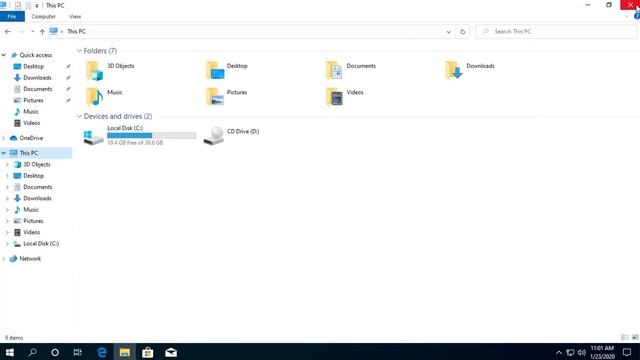This screenshot has width=640, height=360.
Task: Select Network in navigation pane
Action: pyautogui.click(x=30, y=259)
